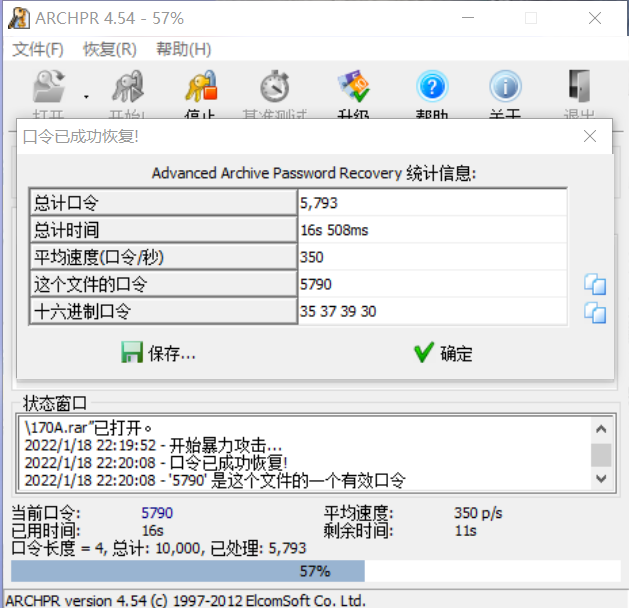Select the average speed value 350
629x608 pixels.
point(312,257)
